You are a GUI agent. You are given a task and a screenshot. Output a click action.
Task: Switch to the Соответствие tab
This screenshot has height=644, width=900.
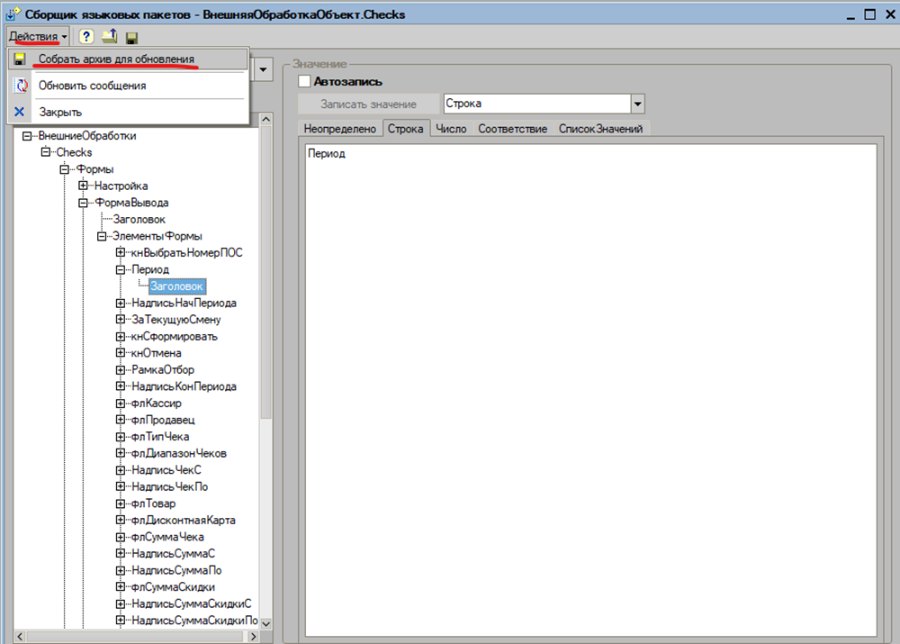point(513,129)
